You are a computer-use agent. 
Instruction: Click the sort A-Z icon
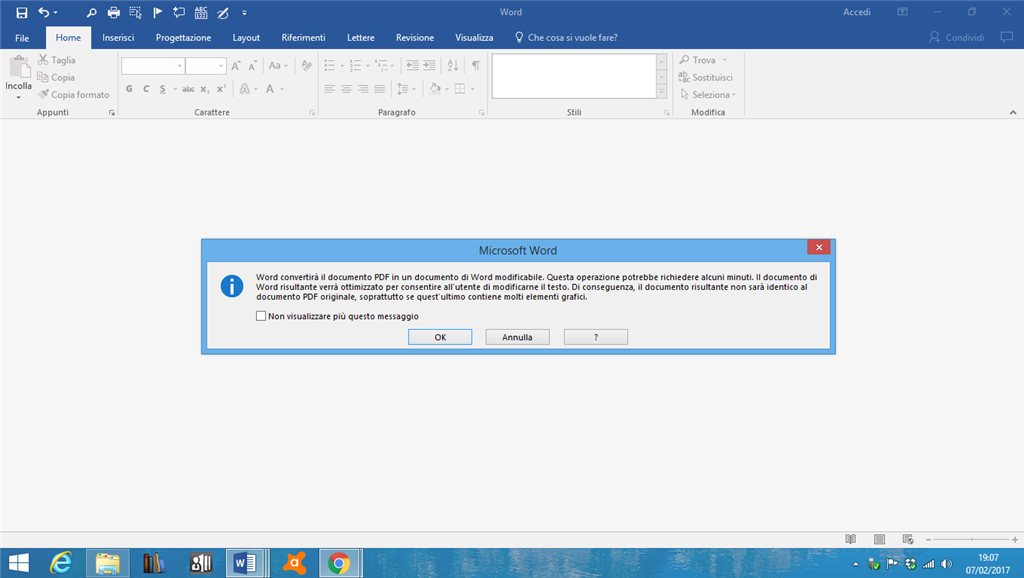pyautogui.click(x=453, y=65)
